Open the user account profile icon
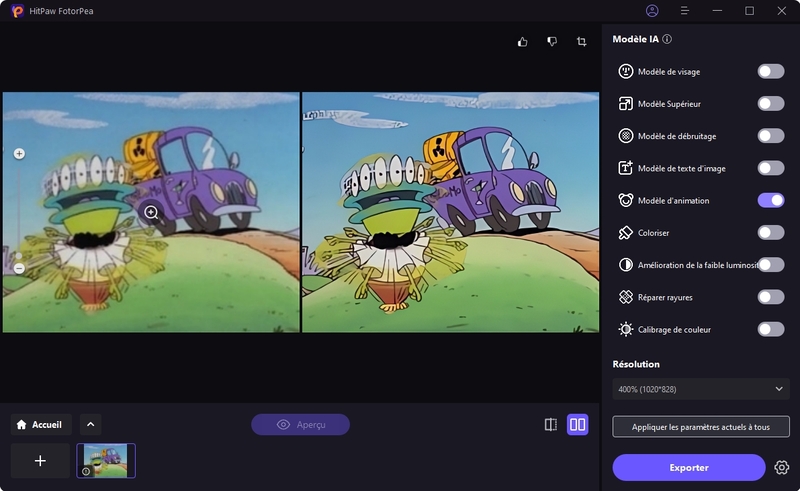Screen dimensions: 800x491 click(x=652, y=11)
